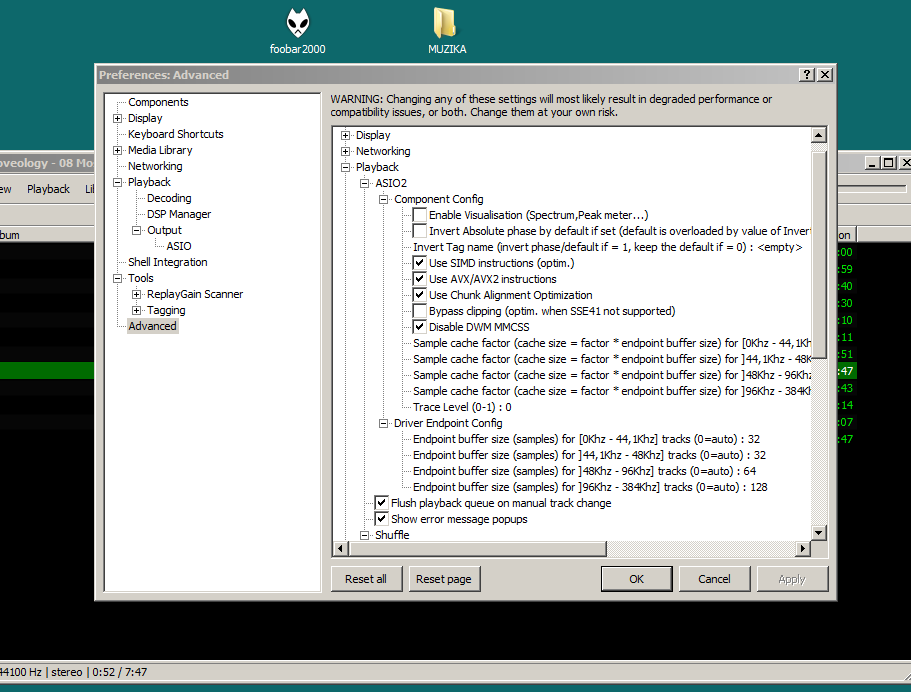
Task: Expand Tagging node in left tree
Action: coord(137,310)
